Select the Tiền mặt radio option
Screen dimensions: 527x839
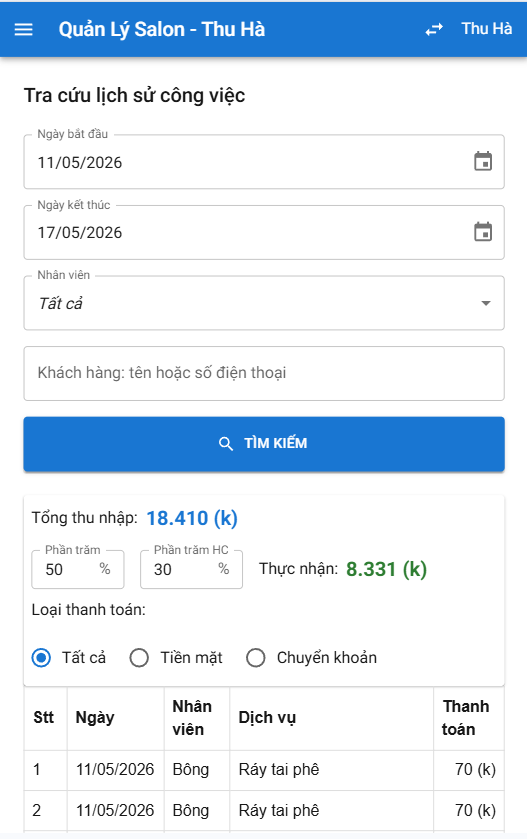(x=139, y=658)
